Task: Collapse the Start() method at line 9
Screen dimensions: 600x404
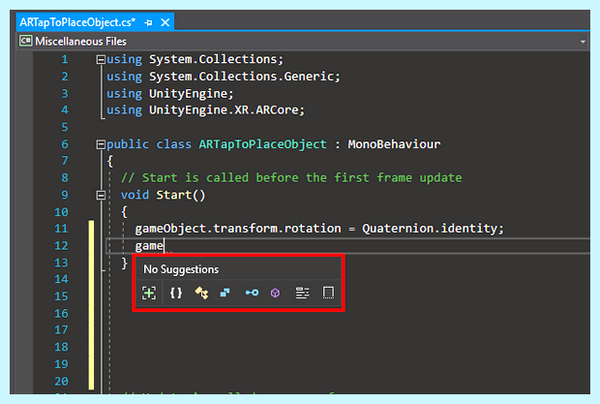Action: coord(101,195)
